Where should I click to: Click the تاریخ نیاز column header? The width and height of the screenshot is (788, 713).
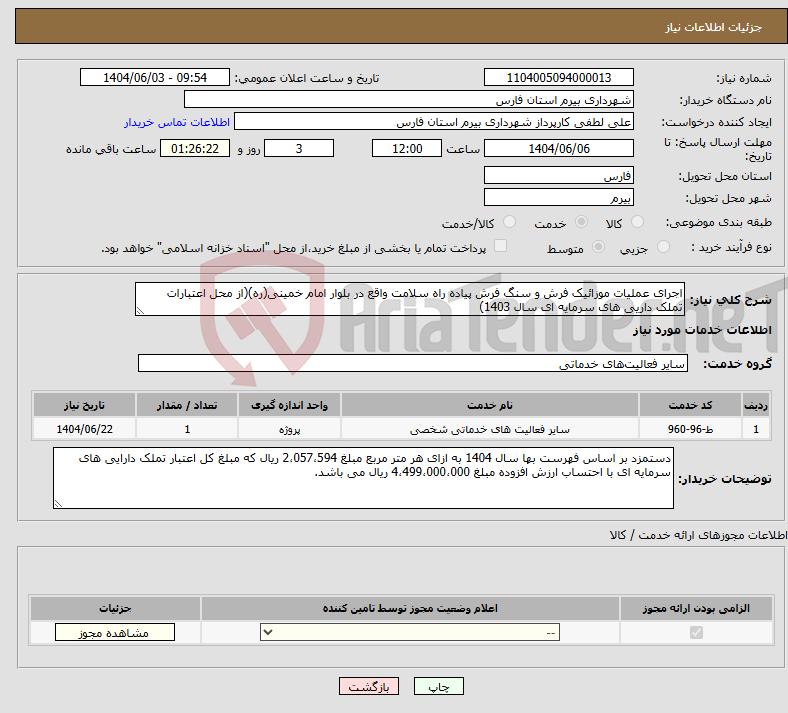click(x=84, y=405)
